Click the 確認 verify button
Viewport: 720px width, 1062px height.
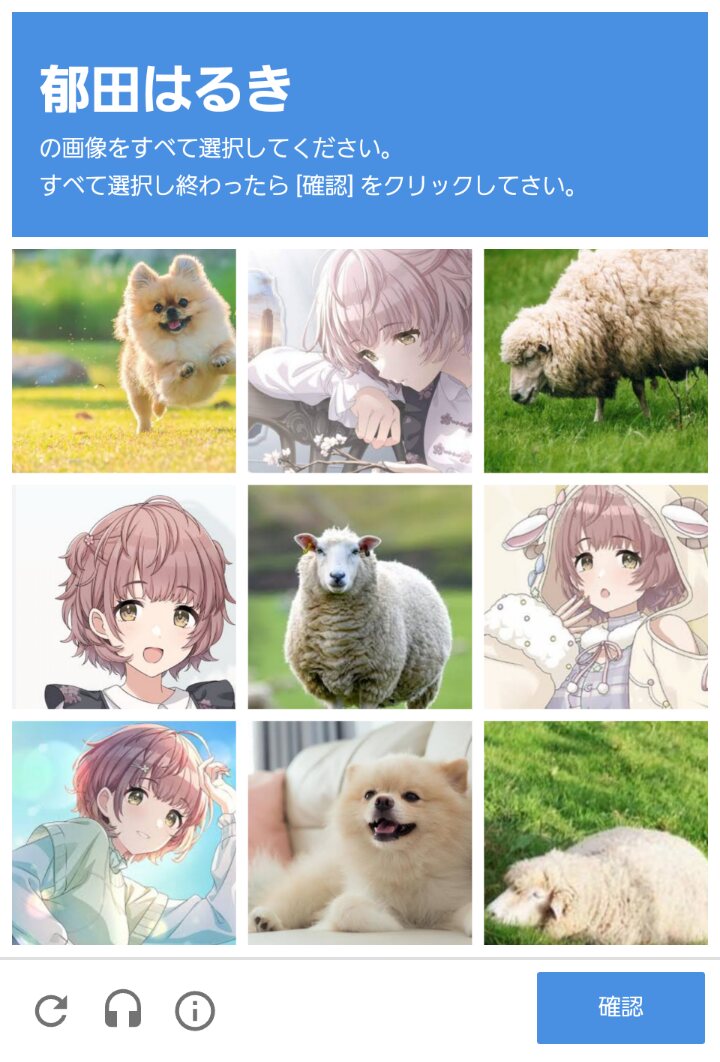[620, 1007]
